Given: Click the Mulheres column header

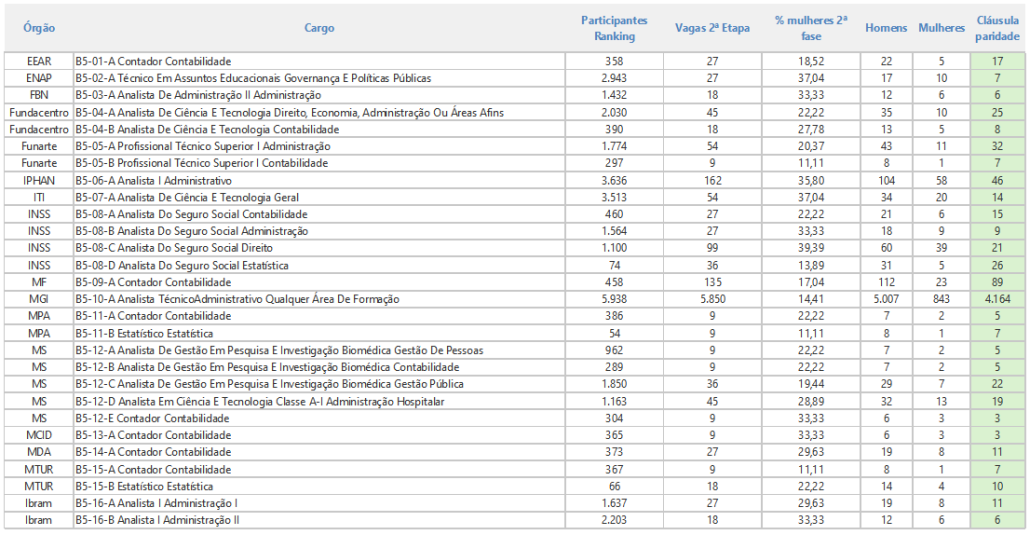Looking at the screenshot, I should coord(941,29).
